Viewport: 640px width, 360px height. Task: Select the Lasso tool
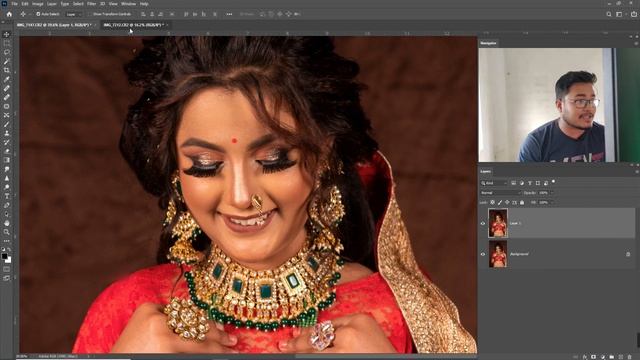[7, 52]
